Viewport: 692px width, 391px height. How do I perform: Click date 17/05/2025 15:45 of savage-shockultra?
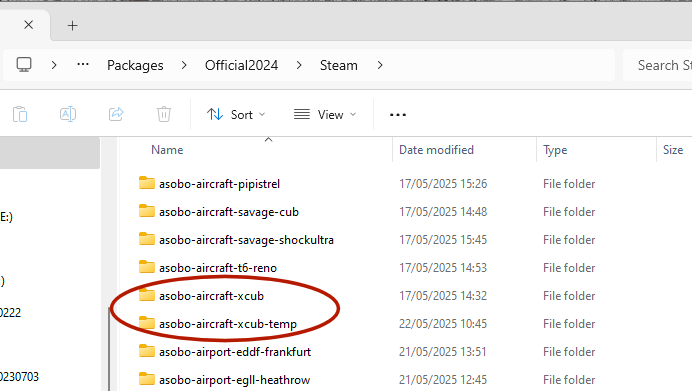click(x=443, y=240)
